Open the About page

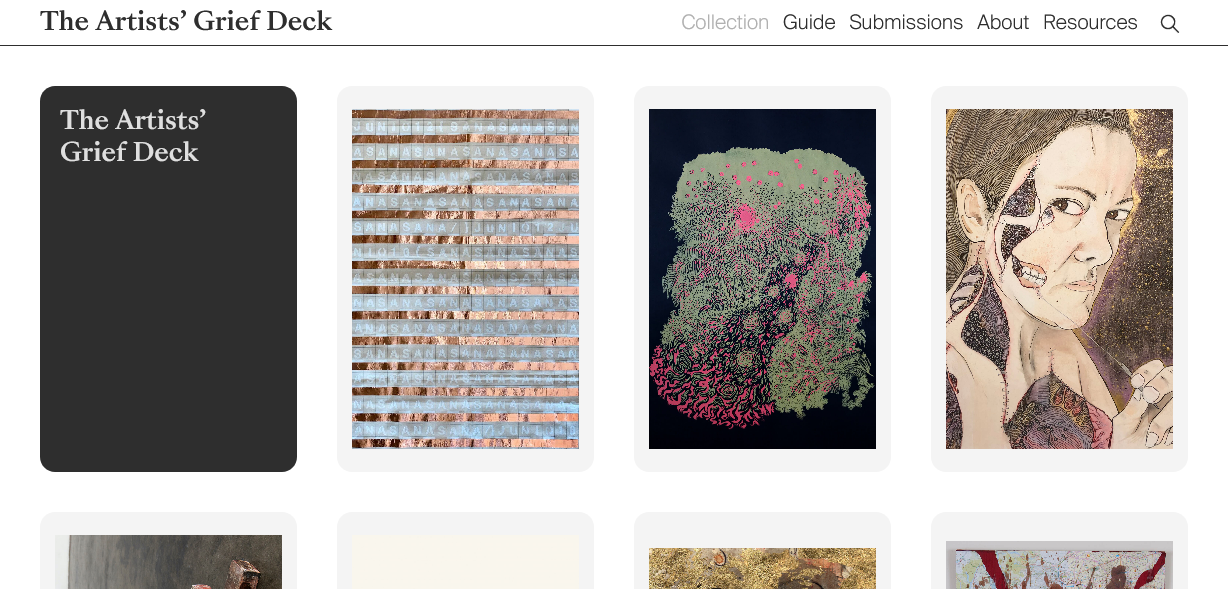pos(1003,22)
